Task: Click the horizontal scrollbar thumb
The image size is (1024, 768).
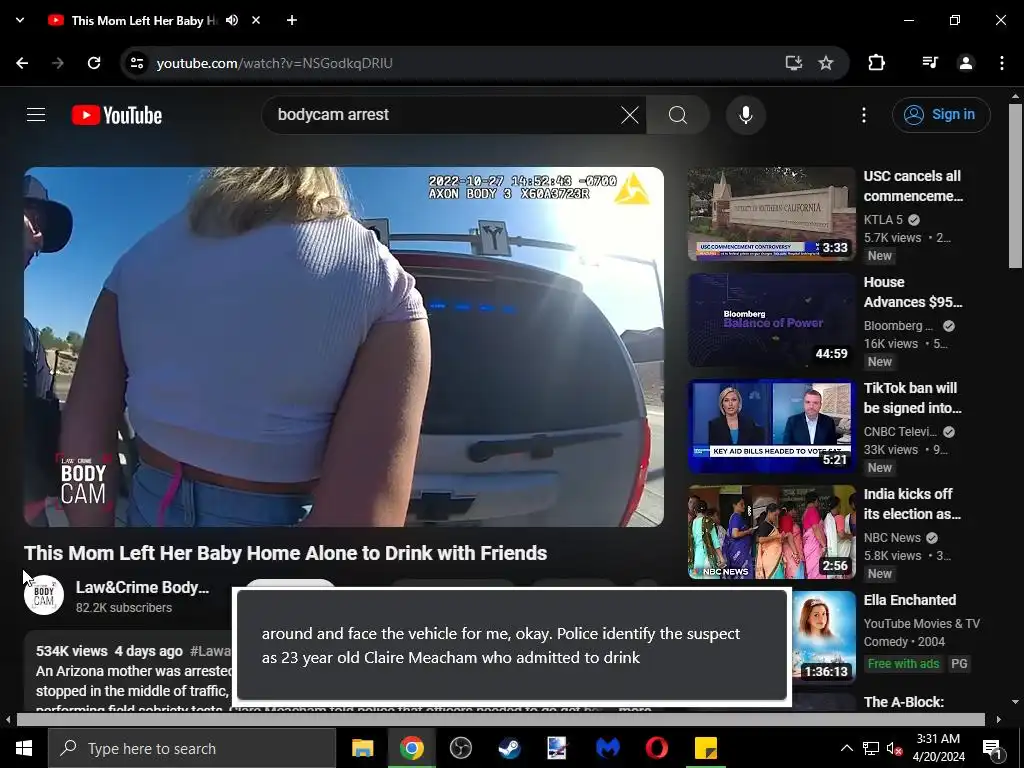Action: (x=500, y=719)
